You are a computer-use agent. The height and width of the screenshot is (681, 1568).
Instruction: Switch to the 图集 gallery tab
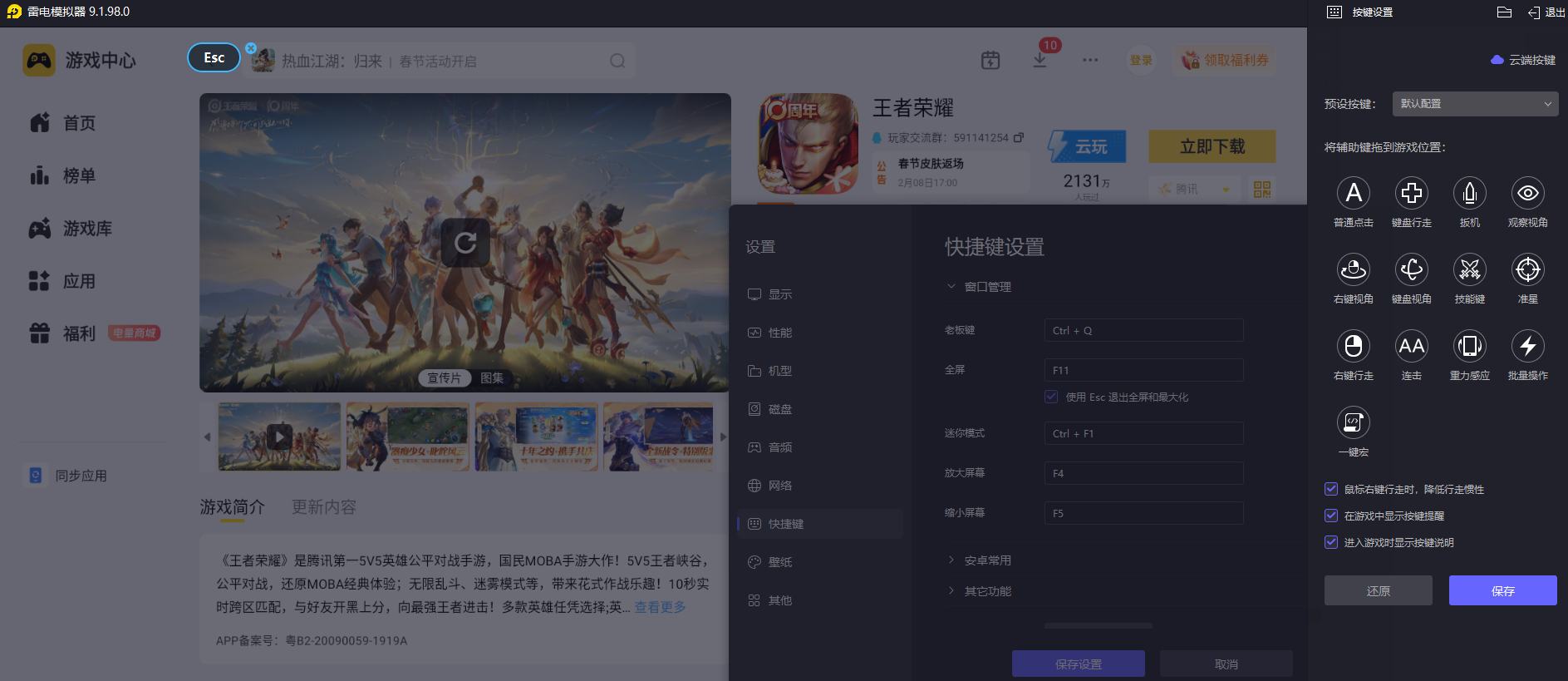[492, 378]
